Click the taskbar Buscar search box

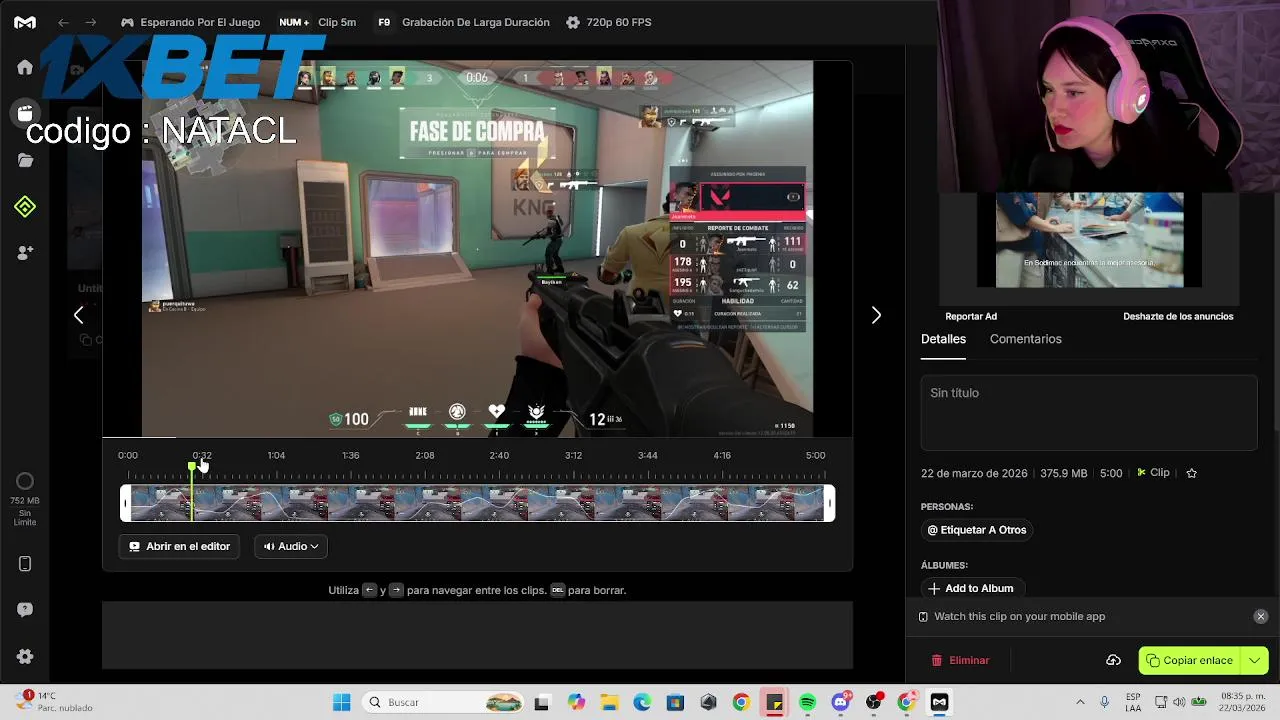(x=444, y=702)
